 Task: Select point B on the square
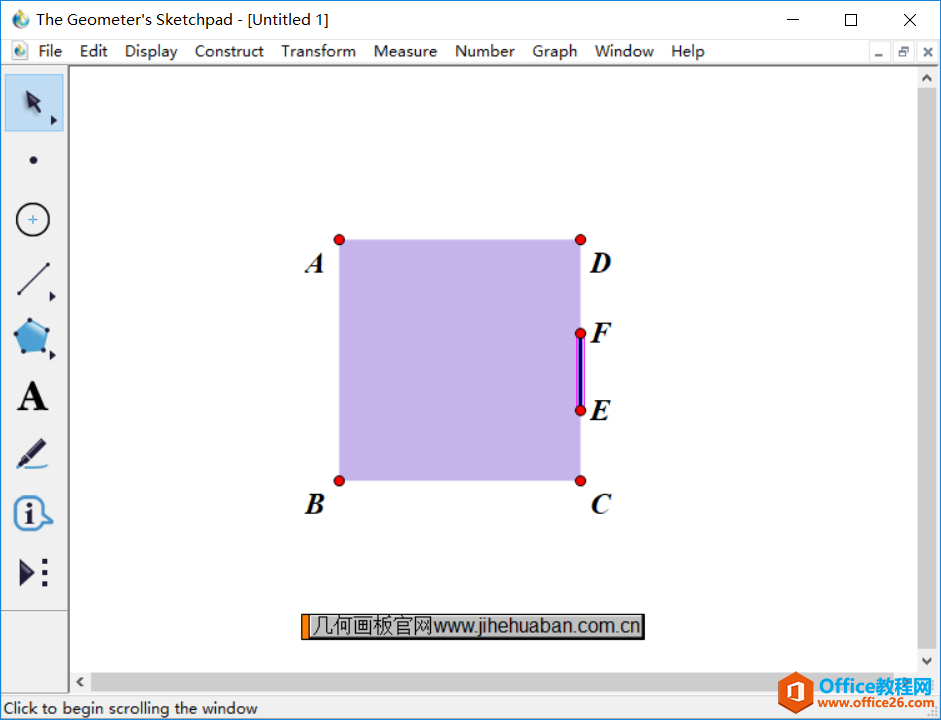(339, 481)
